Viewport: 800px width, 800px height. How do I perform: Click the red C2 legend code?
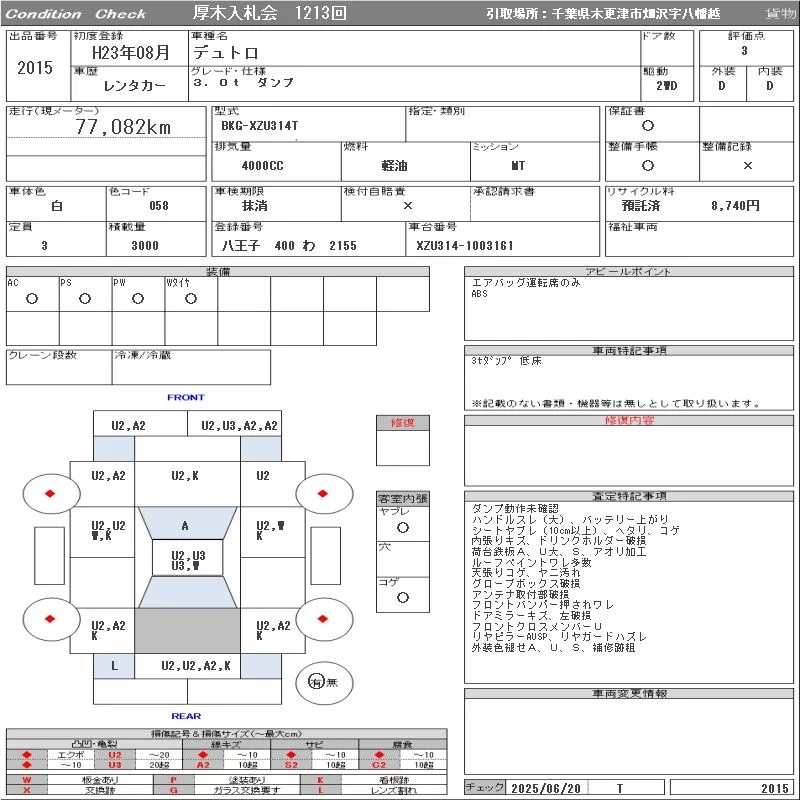[x=379, y=765]
